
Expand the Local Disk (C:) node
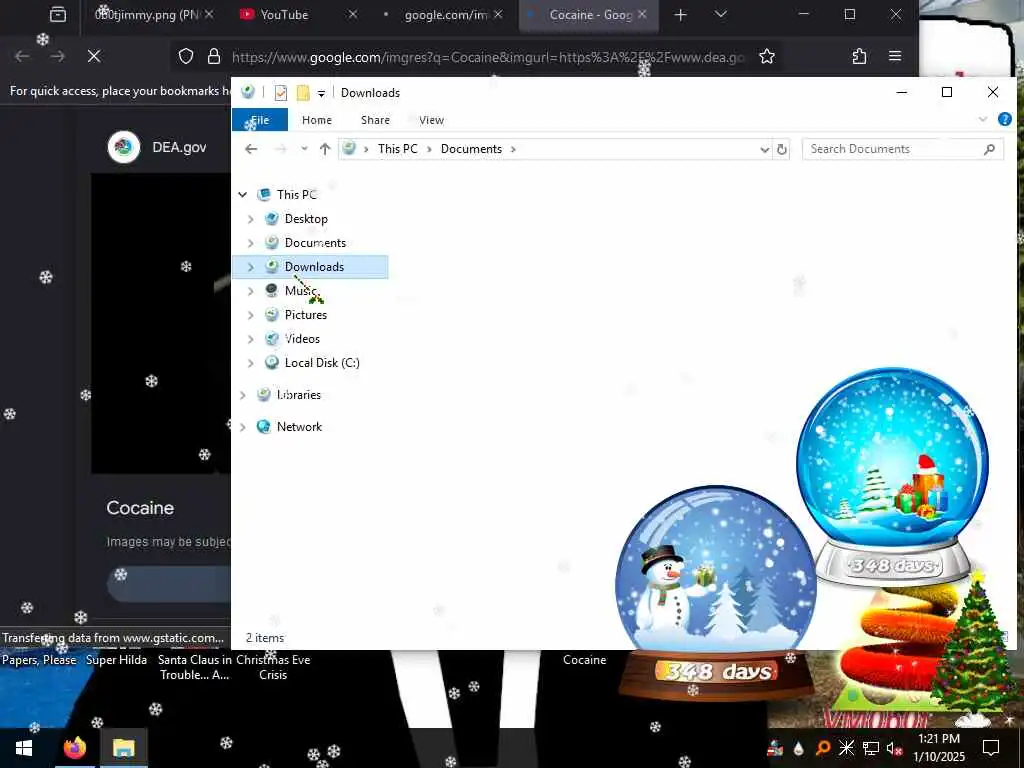(x=251, y=362)
